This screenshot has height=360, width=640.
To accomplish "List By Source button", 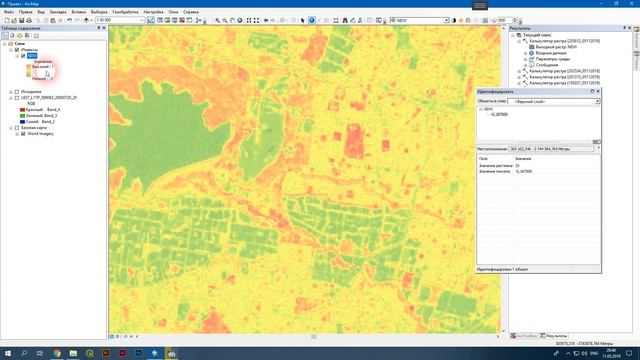I will point(12,36).
